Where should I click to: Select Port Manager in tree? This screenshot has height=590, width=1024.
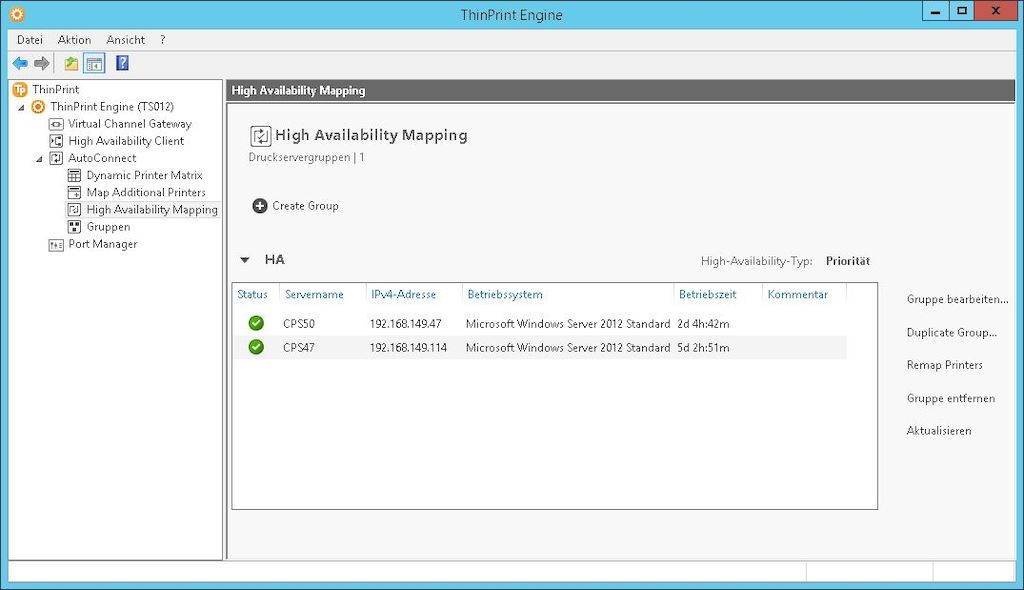click(x=103, y=244)
